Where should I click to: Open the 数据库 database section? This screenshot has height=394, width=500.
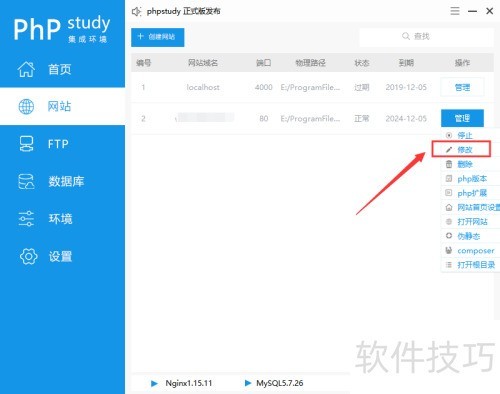click(x=62, y=181)
